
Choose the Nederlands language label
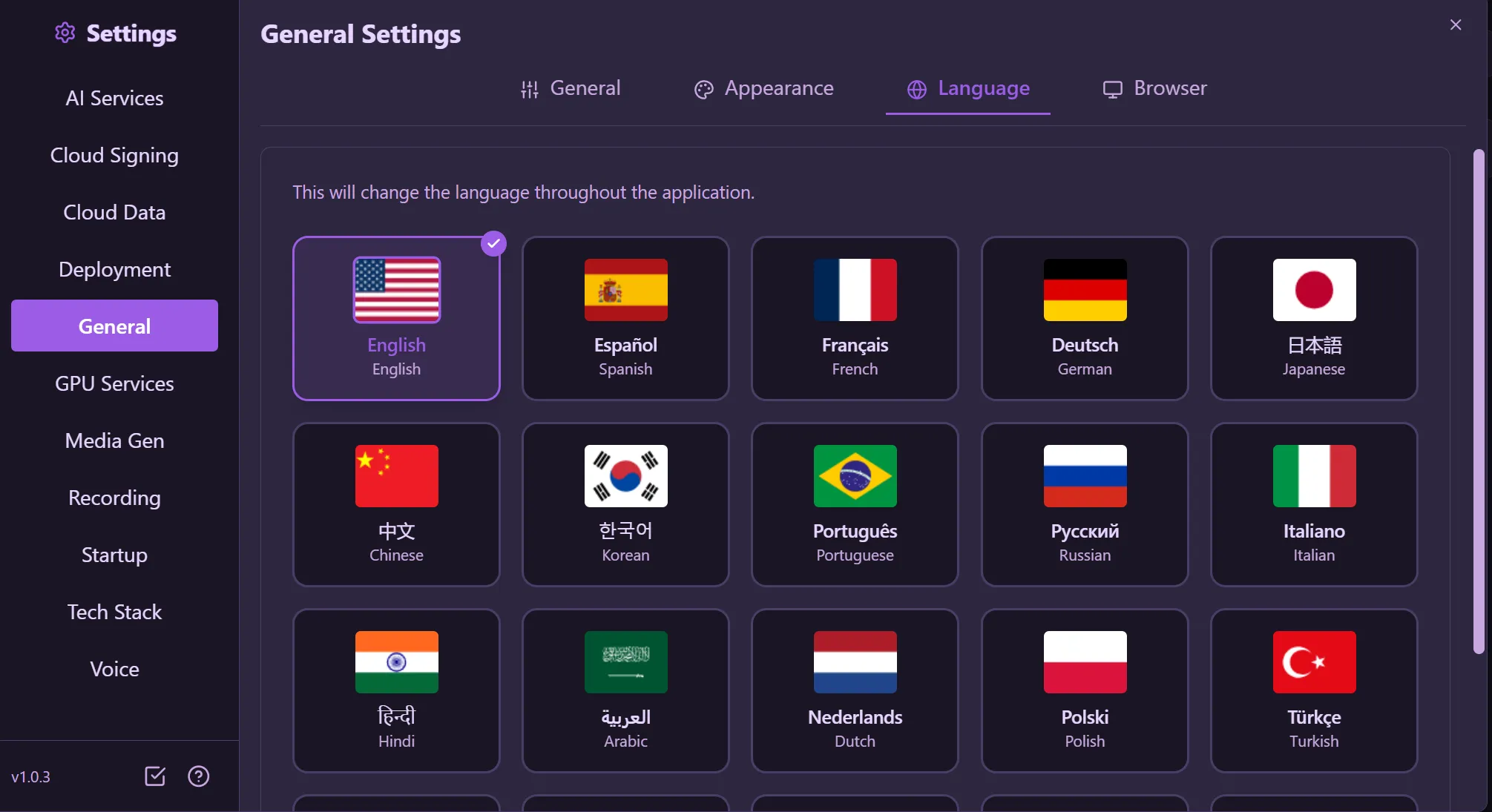pos(855,717)
